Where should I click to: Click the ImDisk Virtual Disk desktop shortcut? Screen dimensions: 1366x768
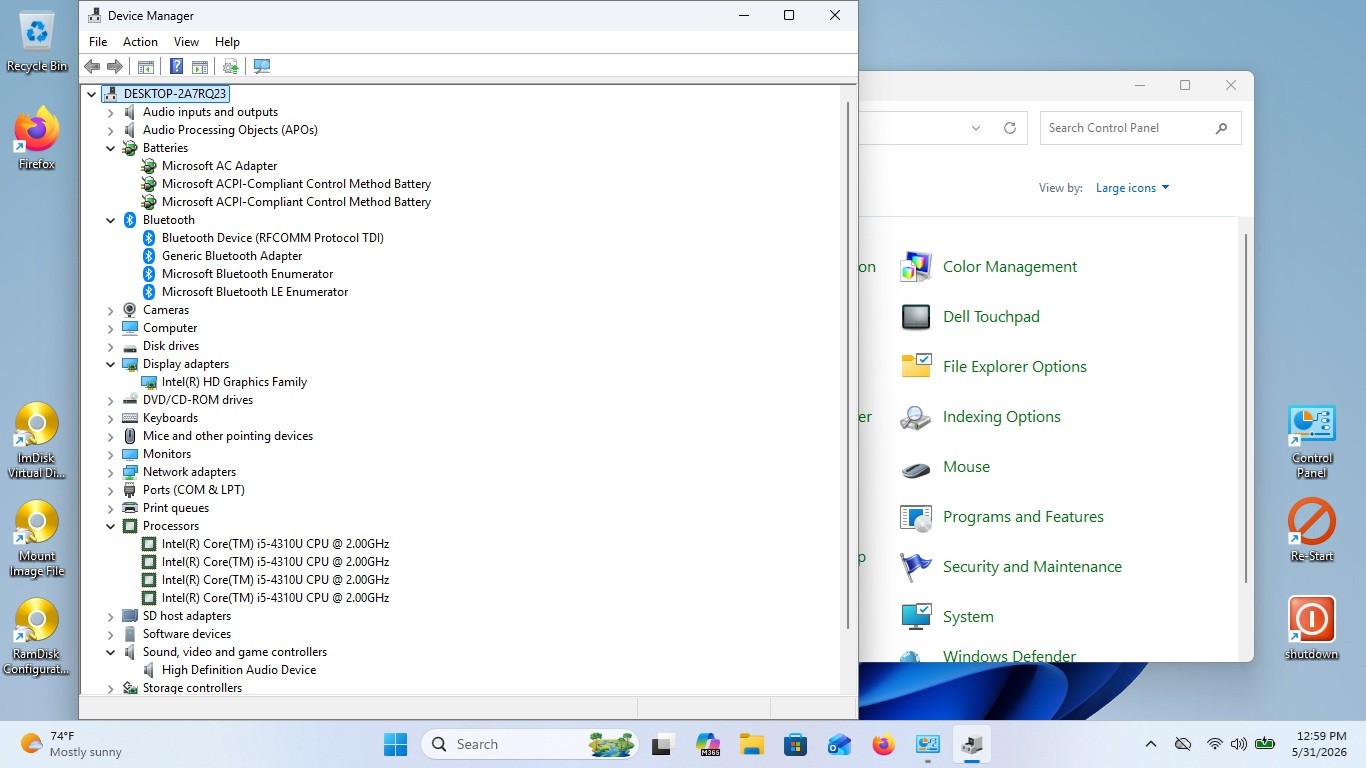pyautogui.click(x=37, y=441)
